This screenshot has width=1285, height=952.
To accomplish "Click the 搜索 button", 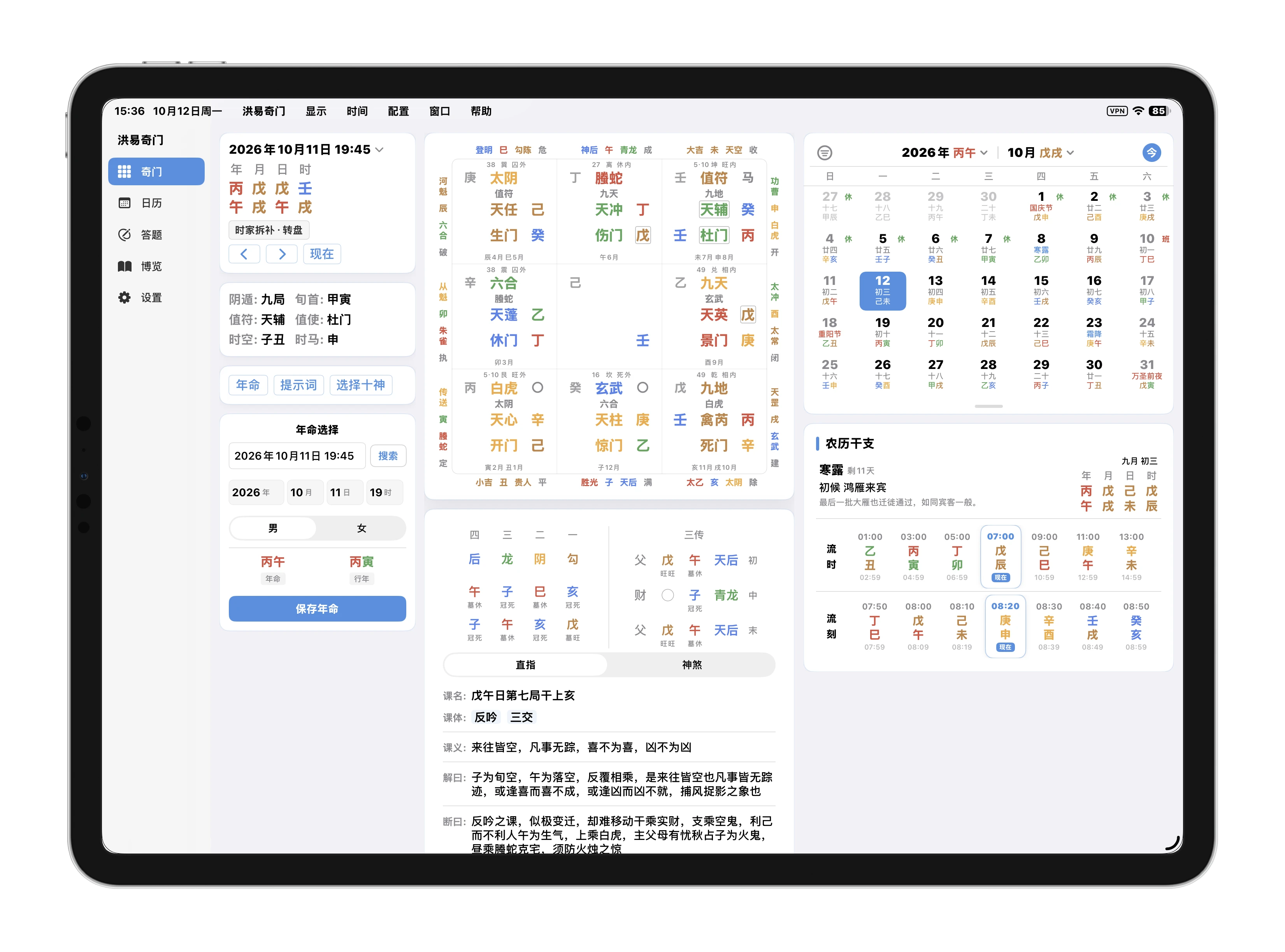I will pyautogui.click(x=388, y=456).
